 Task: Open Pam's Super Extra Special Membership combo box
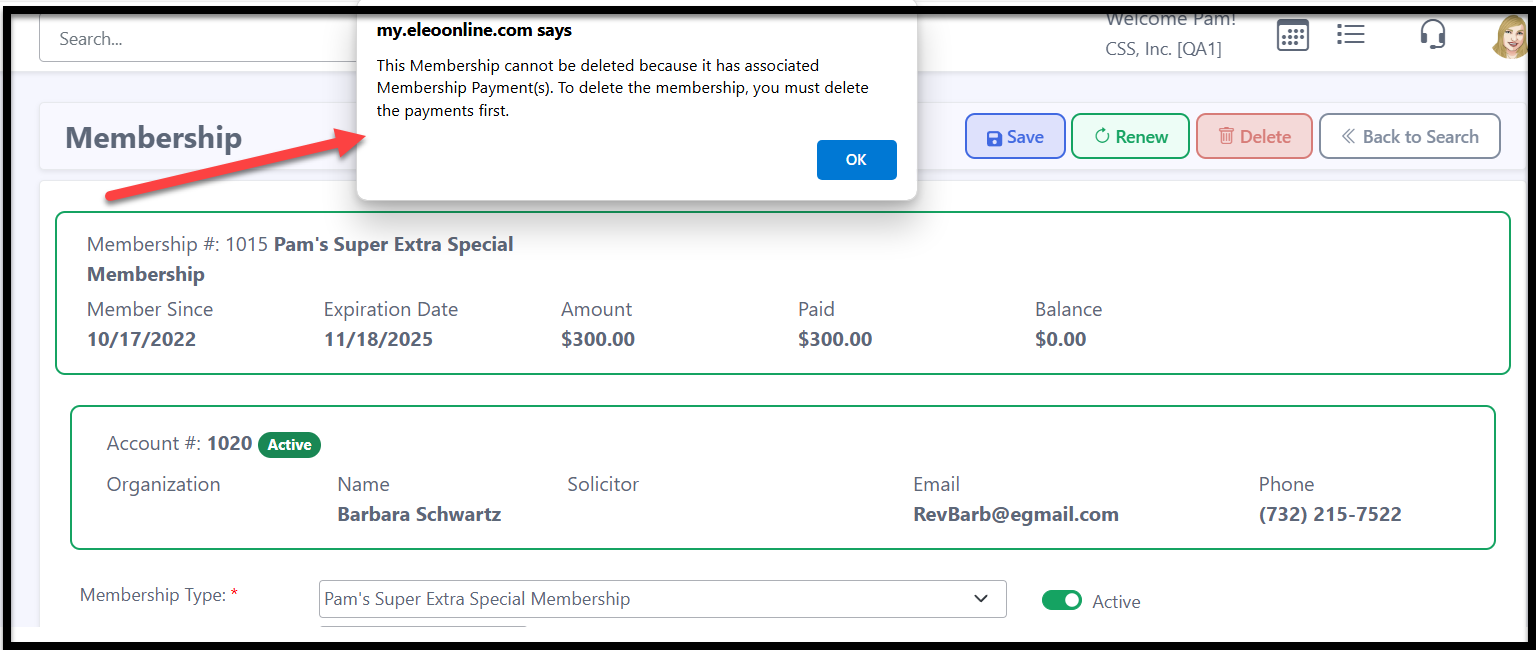[663, 599]
